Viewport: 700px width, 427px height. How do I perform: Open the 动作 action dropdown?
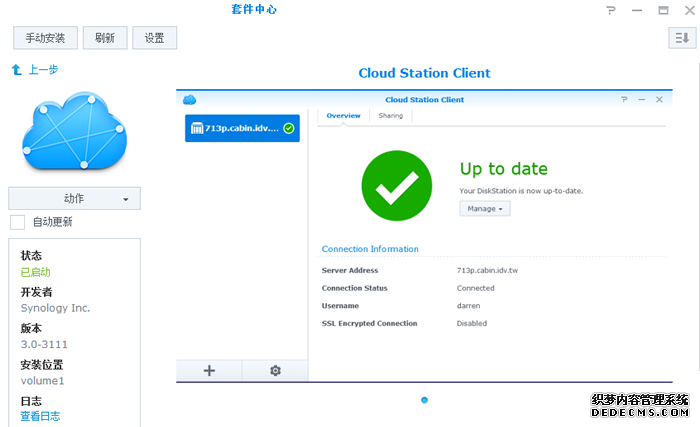75,198
